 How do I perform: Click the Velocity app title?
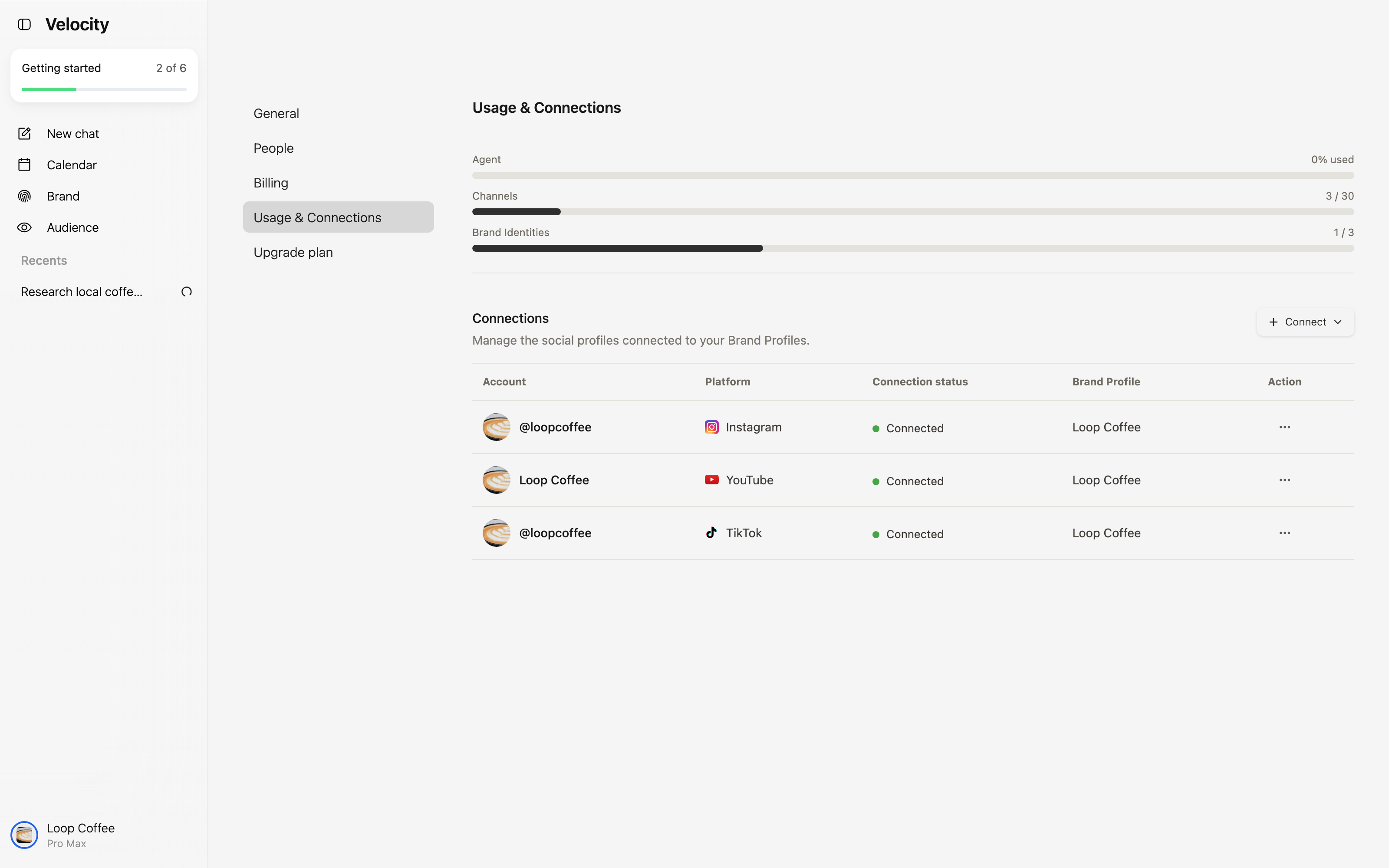[x=77, y=24]
